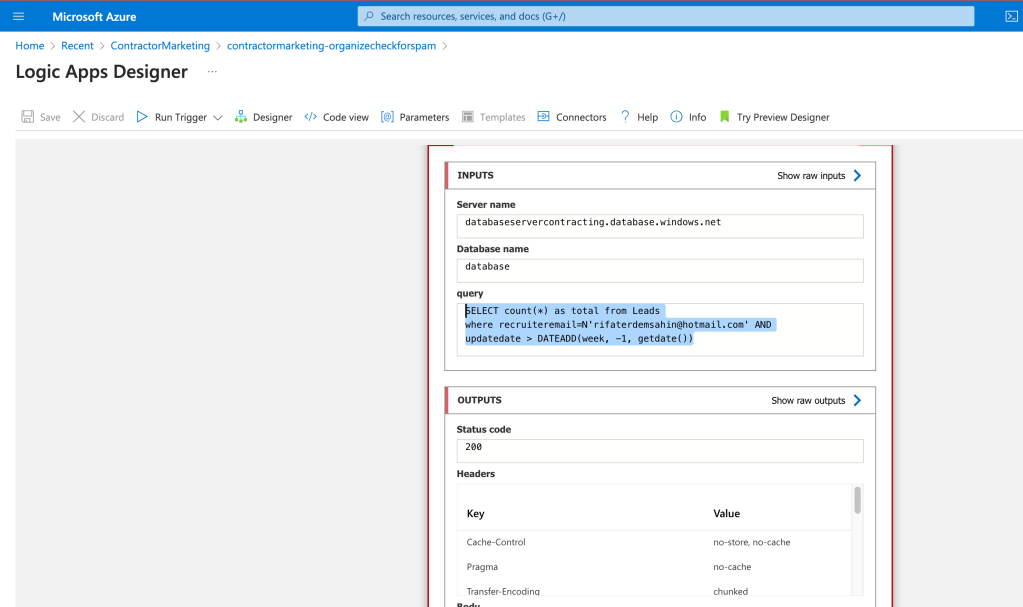This screenshot has height=607, width=1023.
Task: Select Pragma header key
Action: point(482,567)
